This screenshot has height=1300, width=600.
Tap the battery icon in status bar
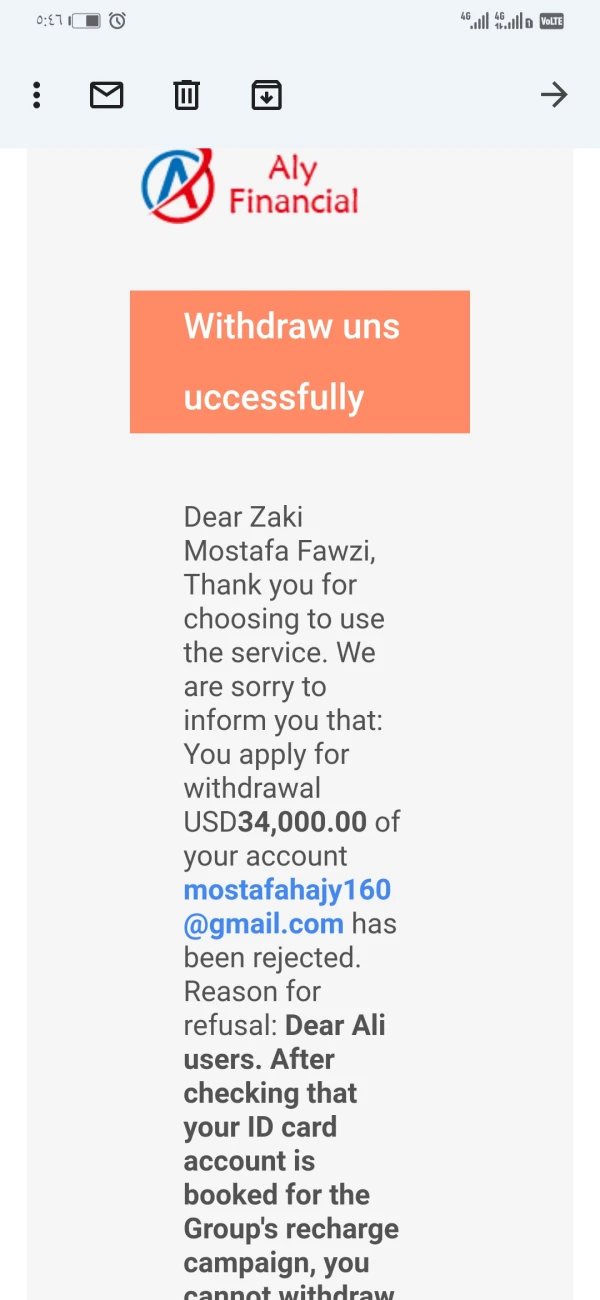[87, 20]
